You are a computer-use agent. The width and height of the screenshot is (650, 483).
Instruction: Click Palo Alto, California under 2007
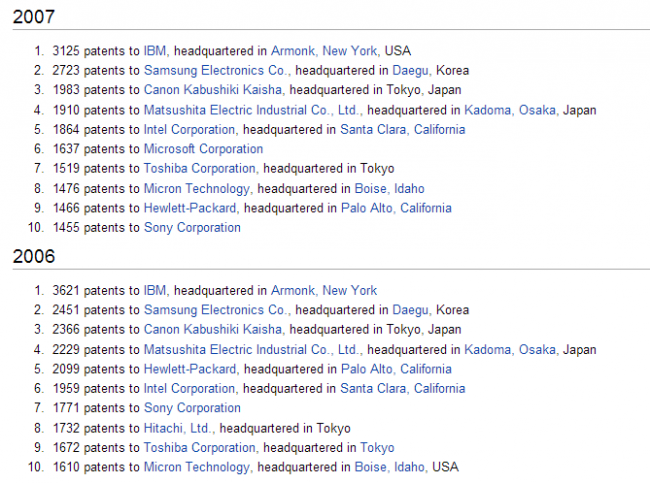395,208
